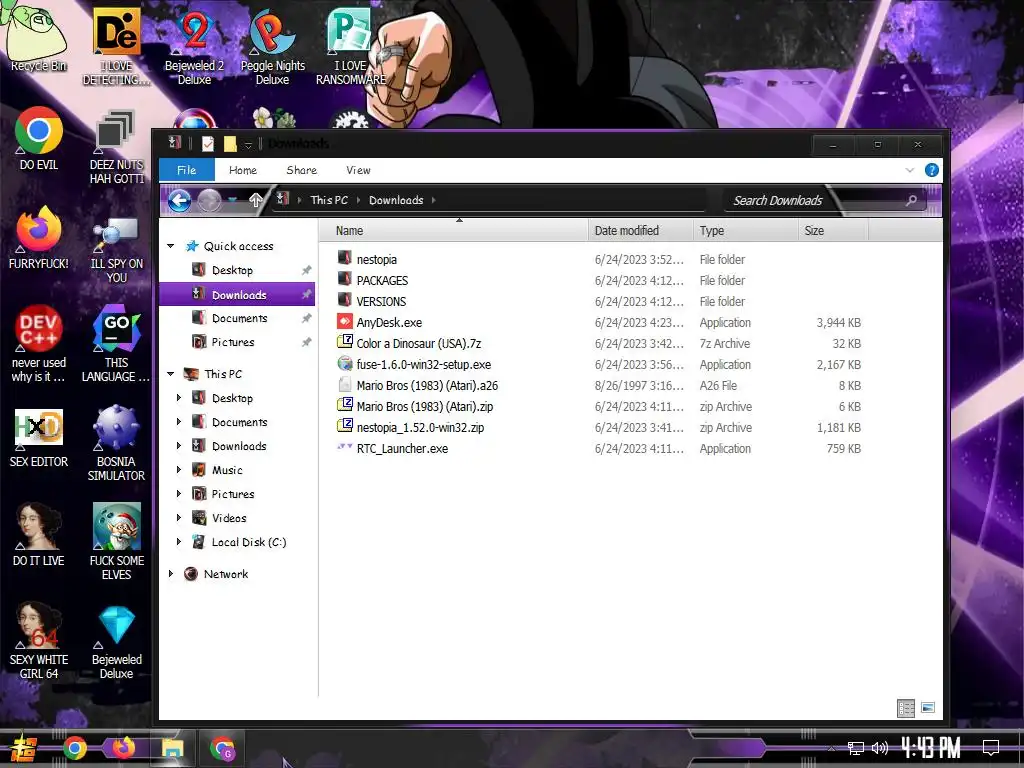Expand the Videos tree node
This screenshot has height=768, width=1024.
pyautogui.click(x=178, y=518)
